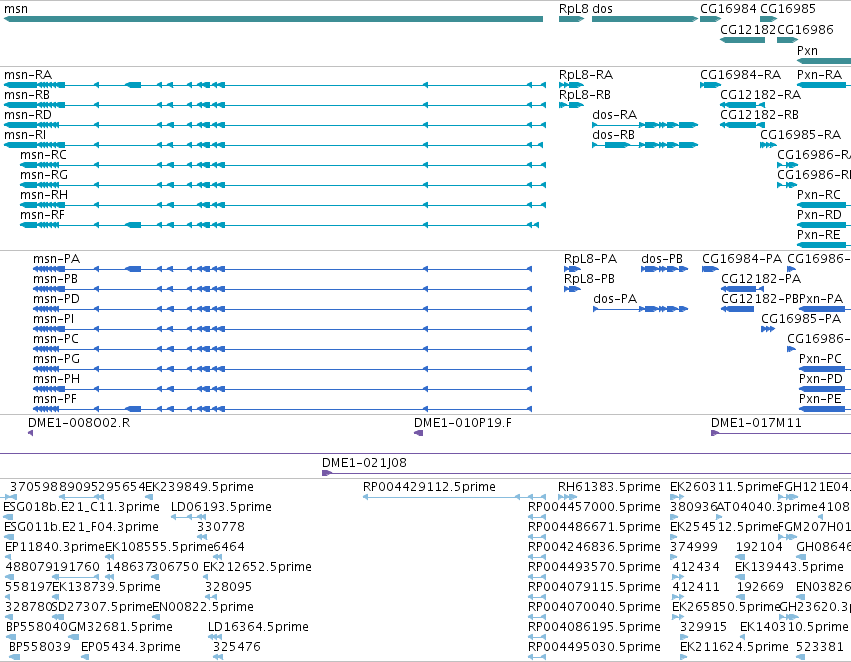Select EST RP004429112.5prime
The height and width of the screenshot is (662, 851).
coord(429,487)
